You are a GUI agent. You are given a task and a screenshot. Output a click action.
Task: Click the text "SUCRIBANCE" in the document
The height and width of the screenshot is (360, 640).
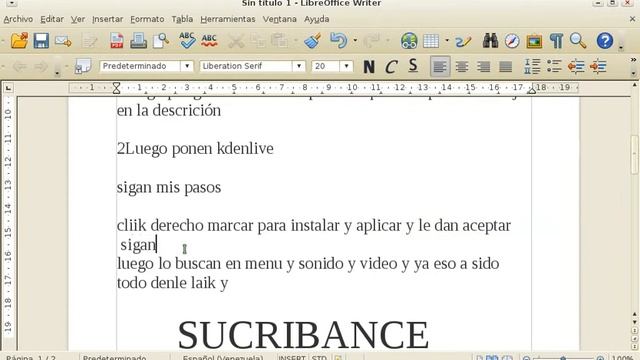point(303,334)
